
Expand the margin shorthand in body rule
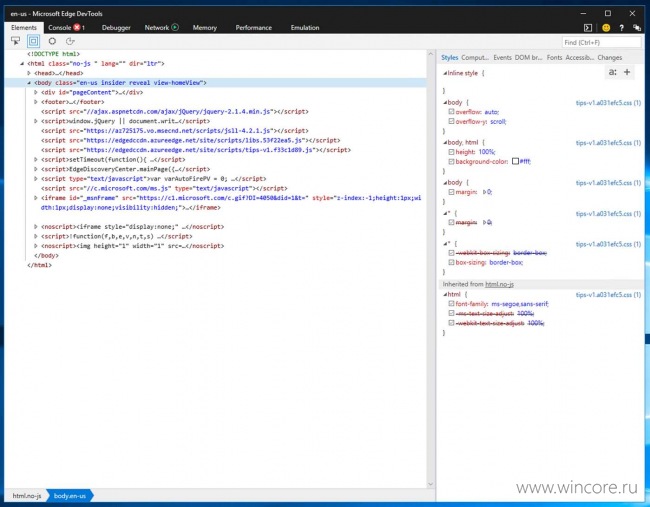(484, 192)
